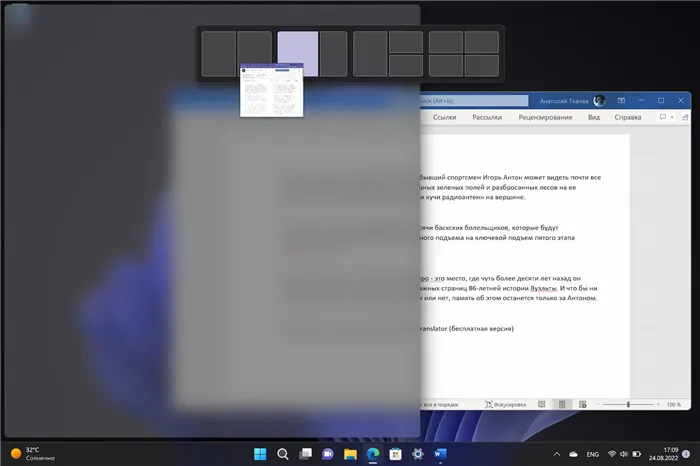The width and height of the screenshot is (700, 466).
Task: Toggle Focus mode (Фокусировка) in status bar
Action: pos(504,404)
